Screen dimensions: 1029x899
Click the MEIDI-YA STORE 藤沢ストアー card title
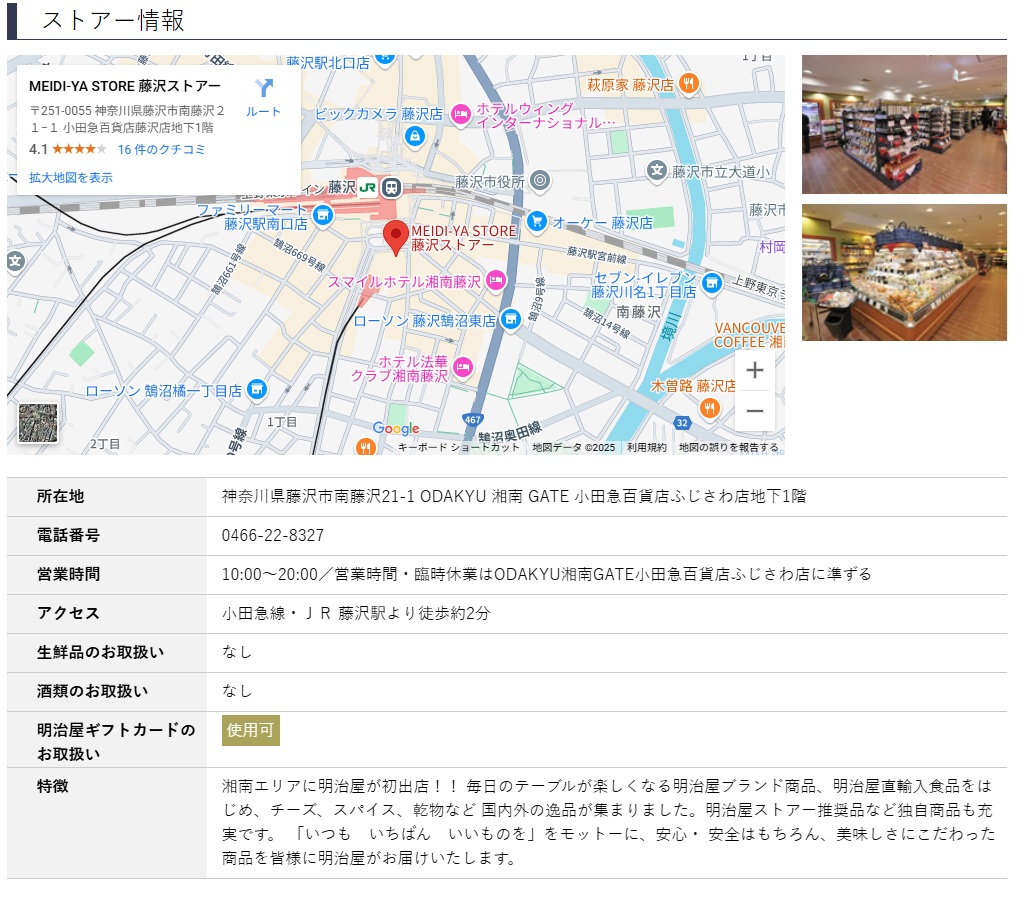tap(125, 86)
